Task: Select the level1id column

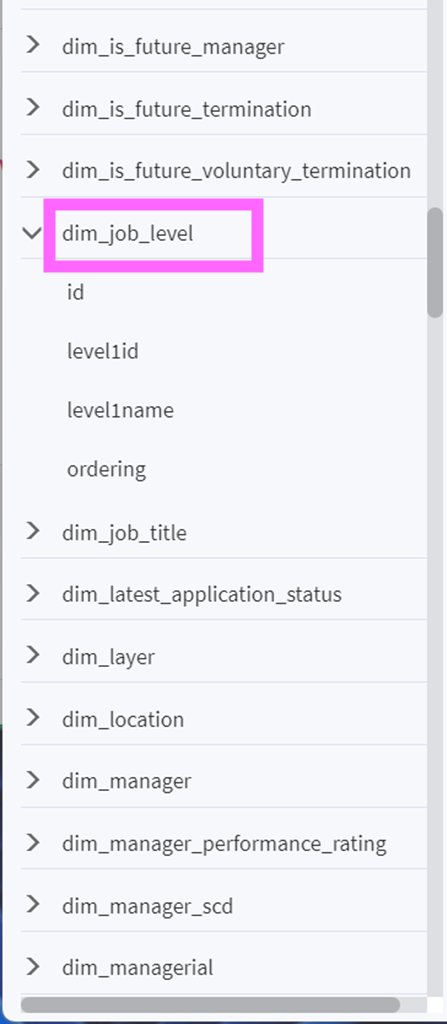Action: tap(103, 351)
